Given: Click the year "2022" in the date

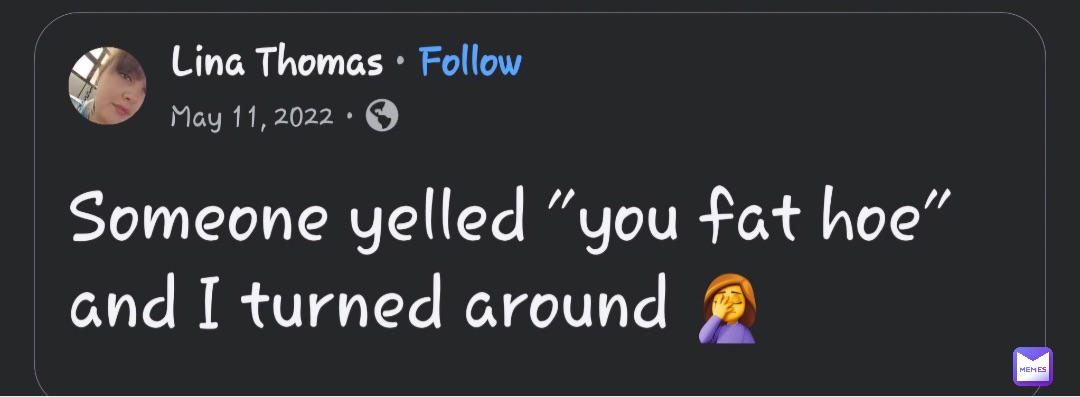Looking at the screenshot, I should (x=303, y=116).
